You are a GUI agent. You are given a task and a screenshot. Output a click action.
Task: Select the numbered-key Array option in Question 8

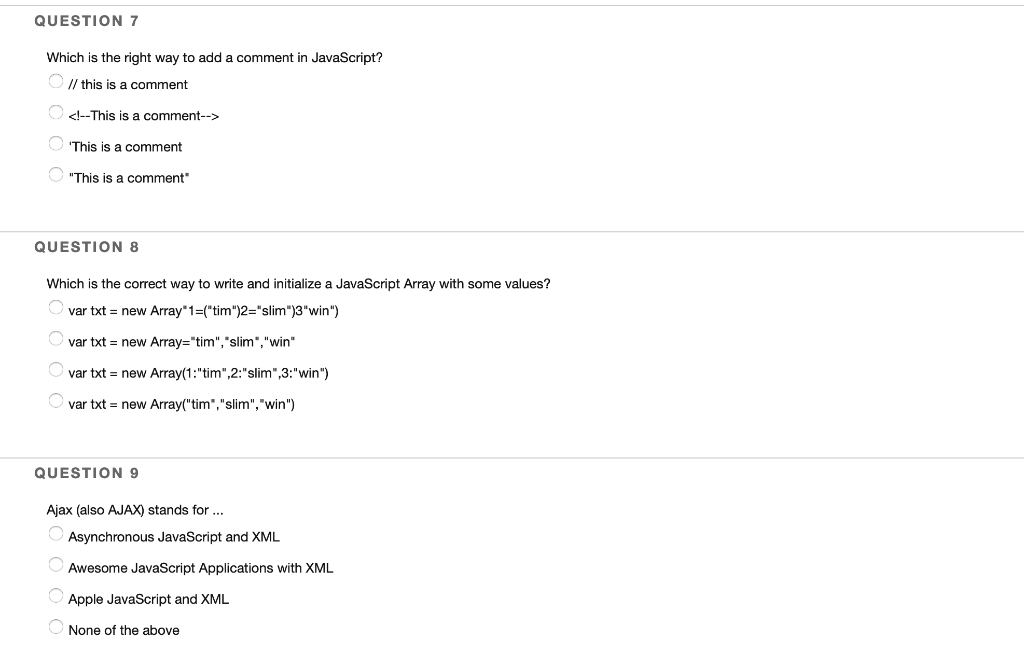[x=56, y=369]
